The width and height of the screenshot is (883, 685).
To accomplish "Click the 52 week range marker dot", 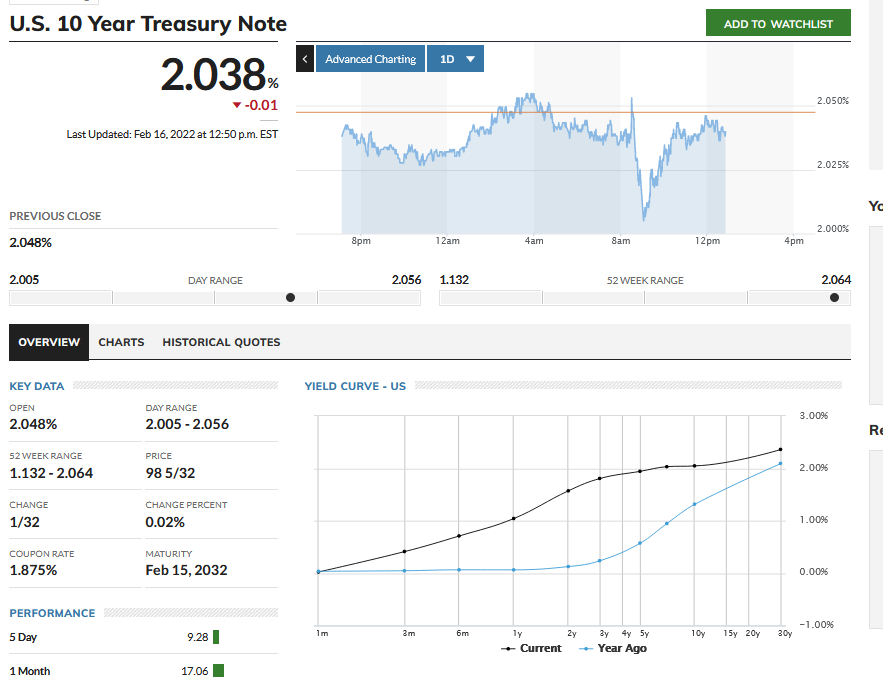I will pos(835,297).
